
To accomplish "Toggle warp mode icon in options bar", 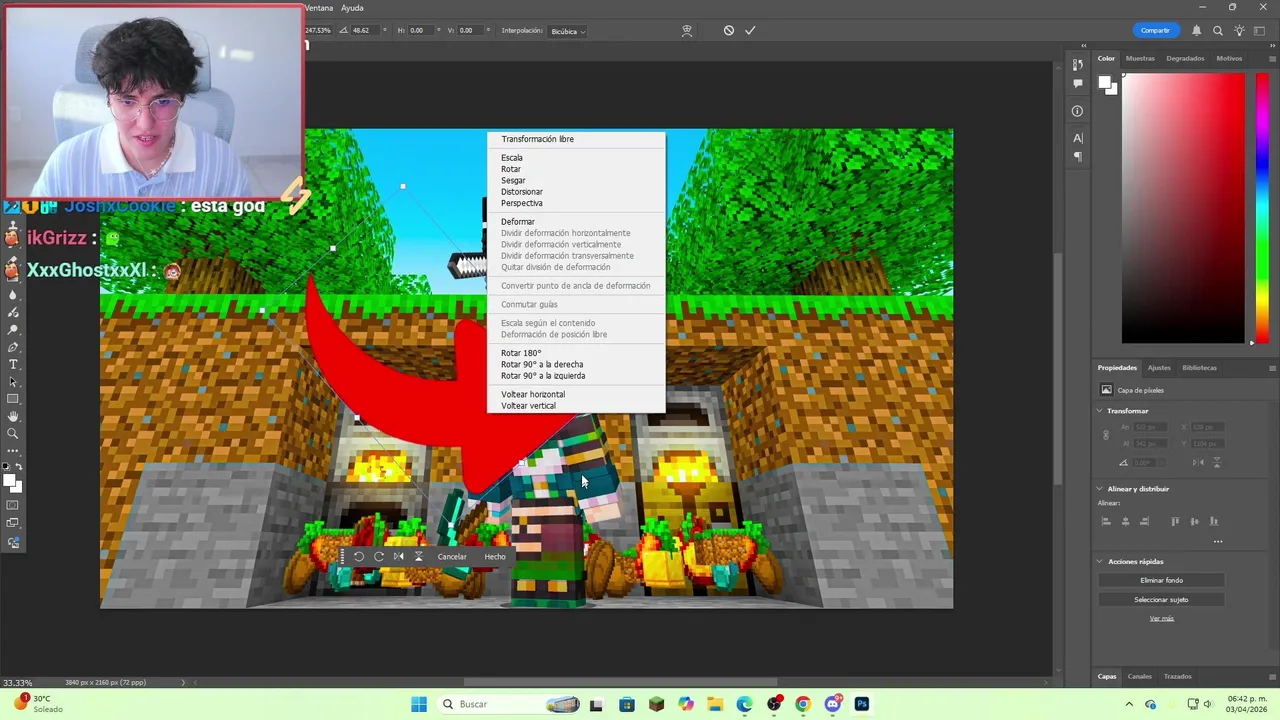I will (x=687, y=30).
